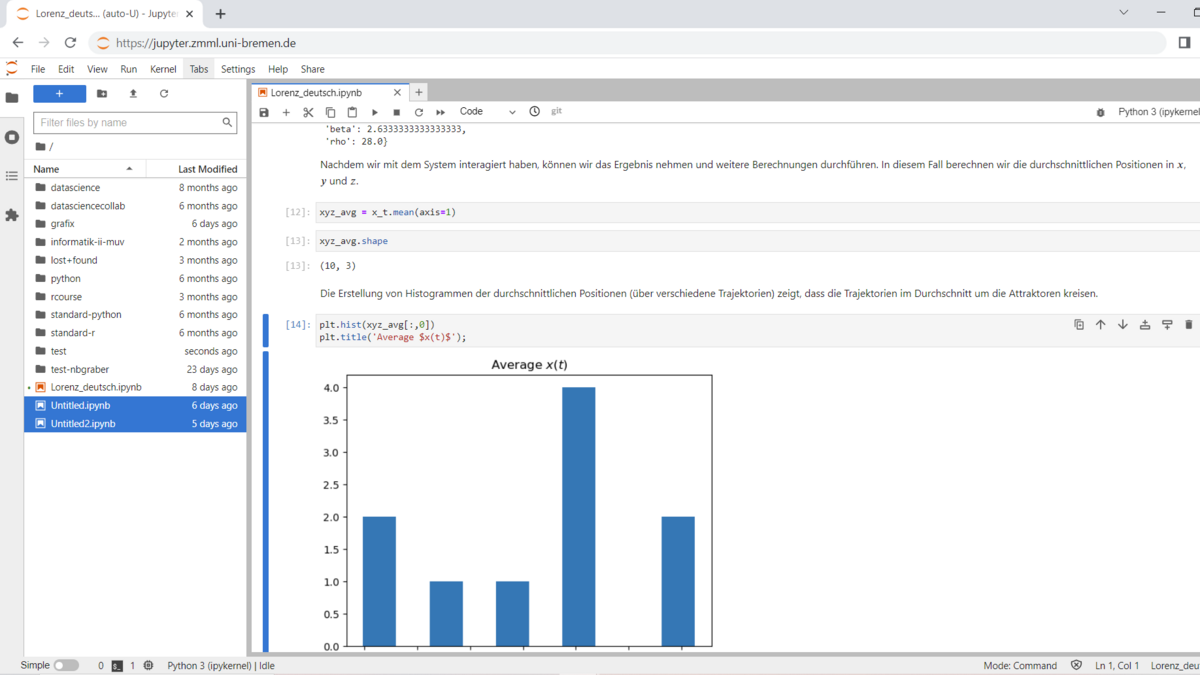Select the lost+found folder
Image resolution: width=1200 pixels, height=675 pixels.
[135, 260]
